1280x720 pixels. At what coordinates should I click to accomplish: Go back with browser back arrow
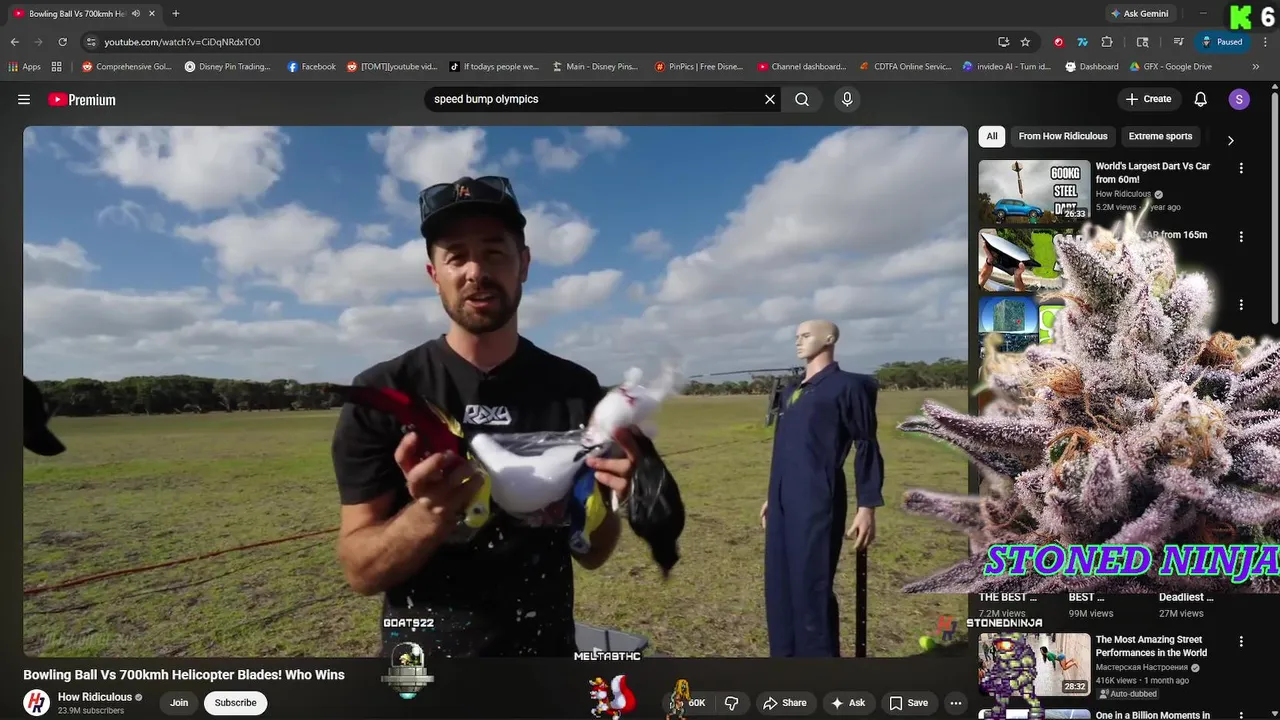tap(14, 42)
